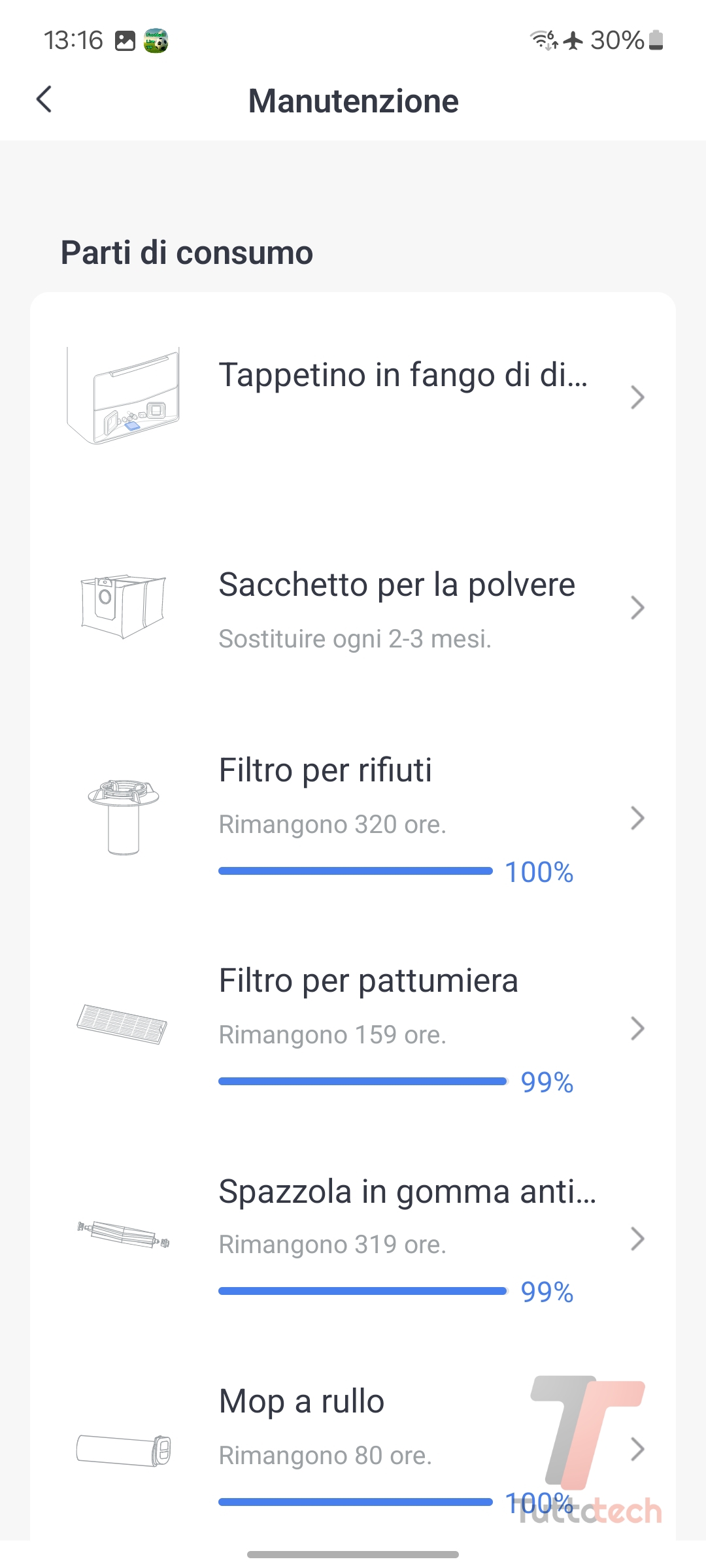The image size is (706, 1568).
Task: Tap the dust bag illustration
Action: 123,606
